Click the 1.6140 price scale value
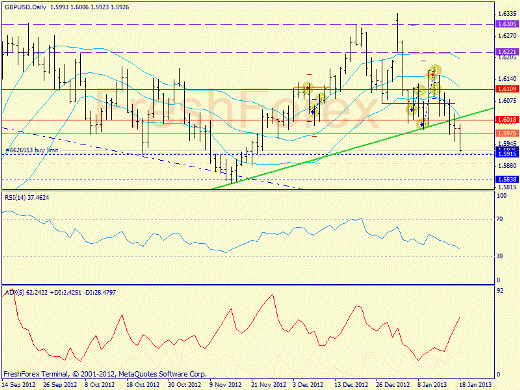The width and height of the screenshot is (520, 390). coord(507,79)
